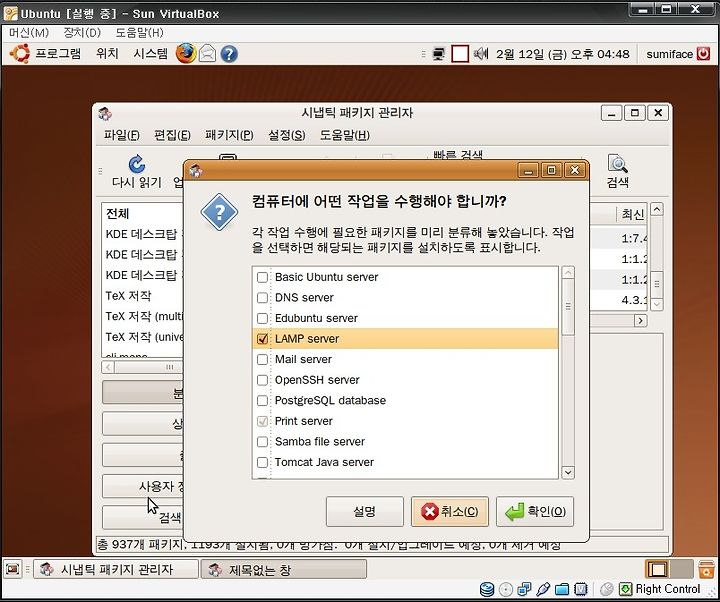The image size is (720, 602).
Task: Click the package list scroll up arrow
Action: coord(657,209)
